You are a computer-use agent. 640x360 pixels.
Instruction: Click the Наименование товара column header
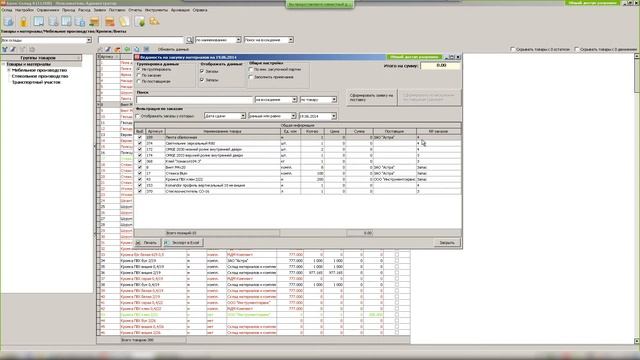point(222,131)
